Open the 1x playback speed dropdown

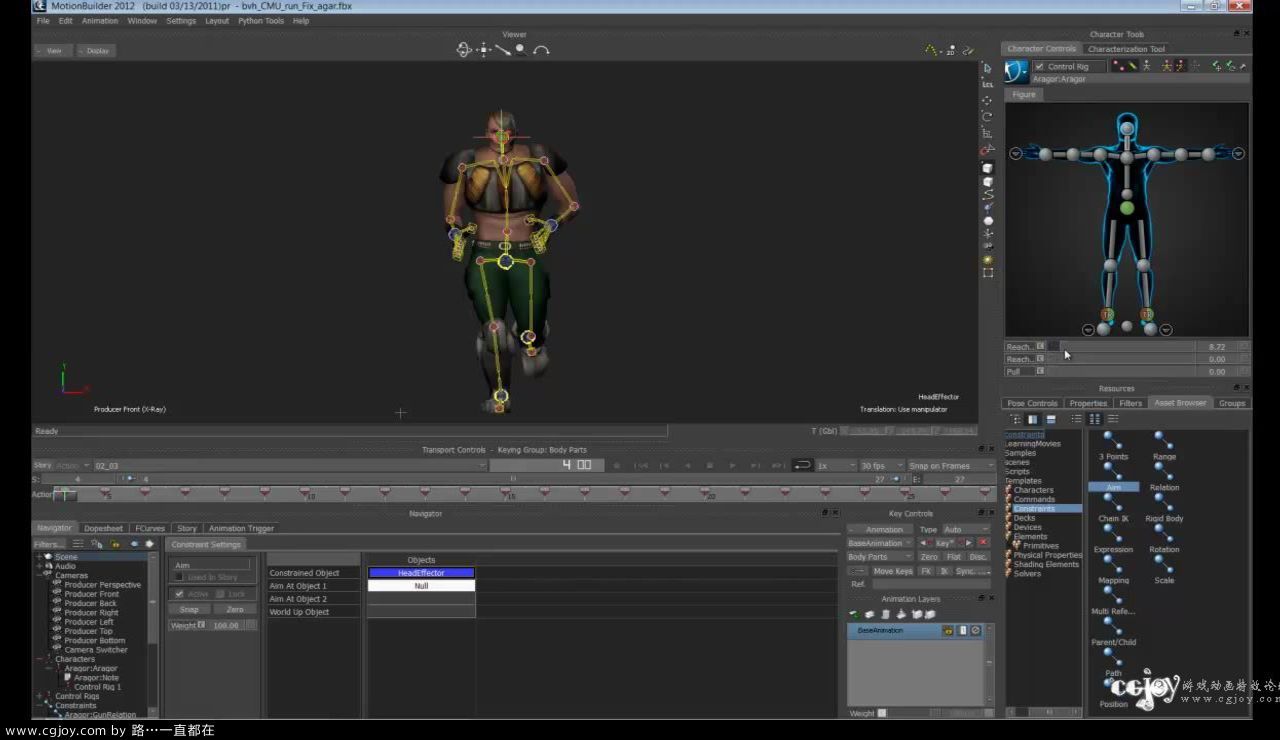click(x=835, y=466)
